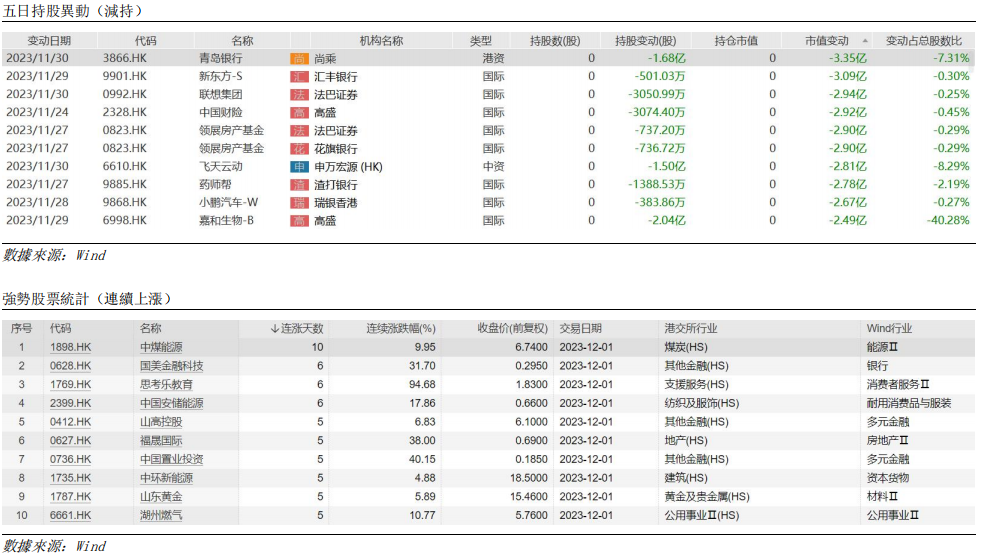Select the 煤炭(HS) industry cell
Viewport: 981px width, 559px height.
coord(686,347)
